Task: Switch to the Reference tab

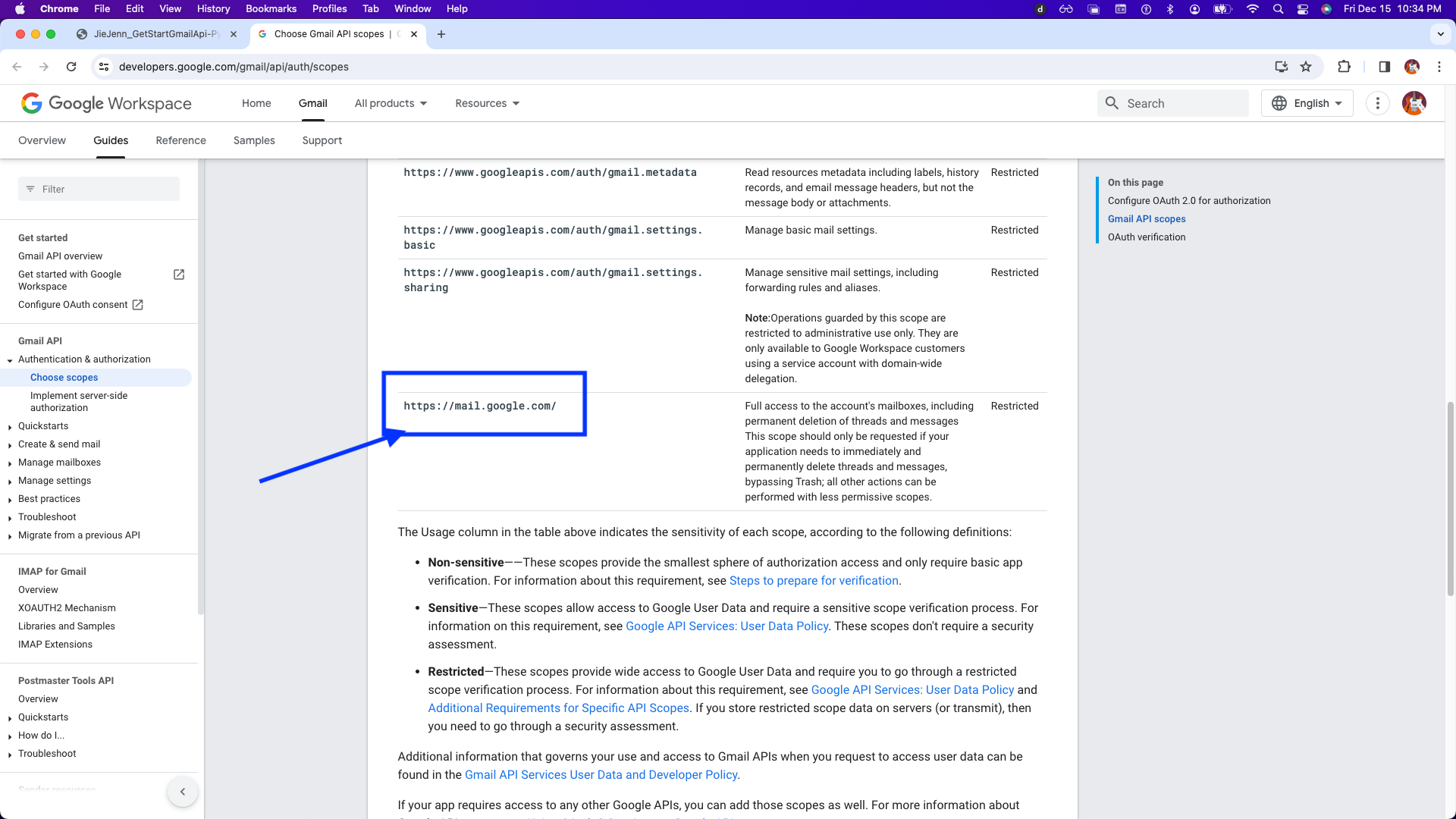Action: 180,140
